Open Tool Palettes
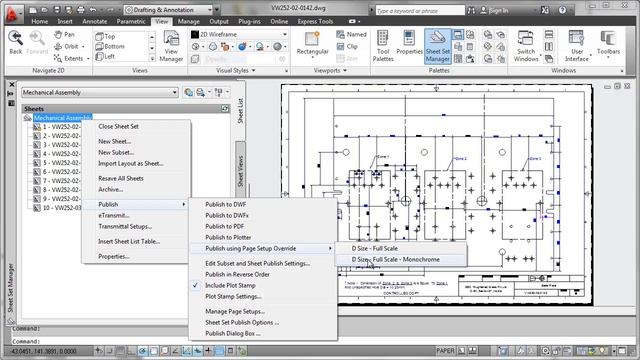640x360 pixels. point(383,46)
